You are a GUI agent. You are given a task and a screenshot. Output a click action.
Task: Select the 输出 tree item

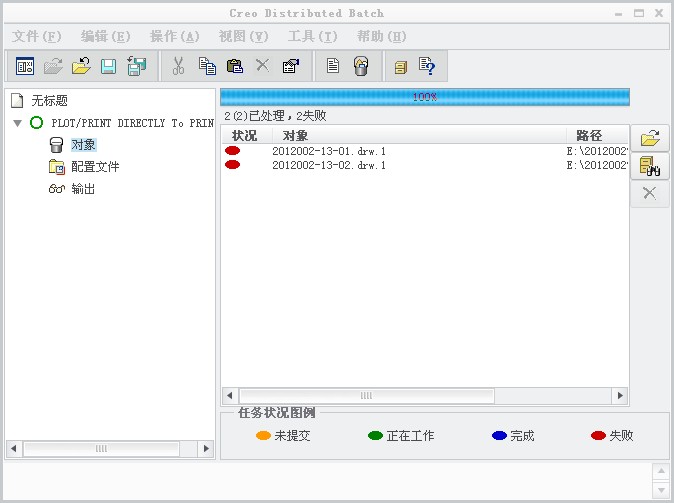point(83,189)
